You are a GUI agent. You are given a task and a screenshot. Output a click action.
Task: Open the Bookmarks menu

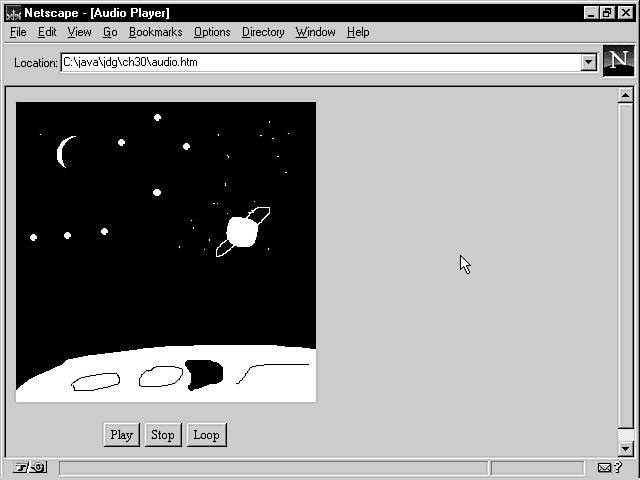tap(155, 32)
